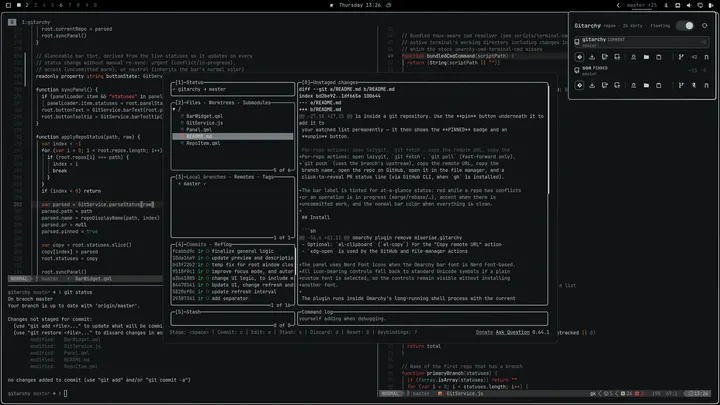Screen dimensions: 720x405
Task: Click the '1:gitarchy' tmux window label
Action: (x=36, y=22)
